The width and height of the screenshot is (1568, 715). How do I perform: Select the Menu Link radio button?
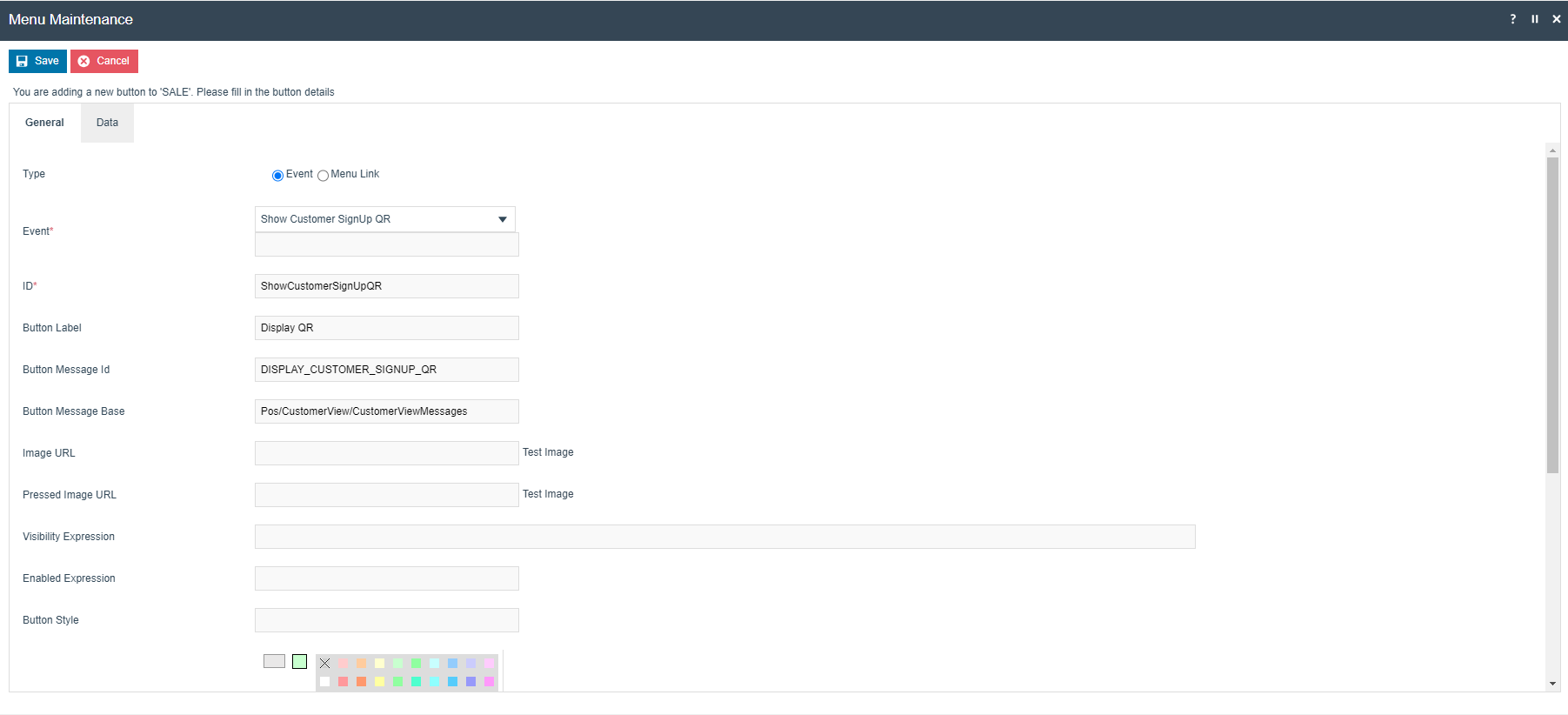pyautogui.click(x=323, y=176)
